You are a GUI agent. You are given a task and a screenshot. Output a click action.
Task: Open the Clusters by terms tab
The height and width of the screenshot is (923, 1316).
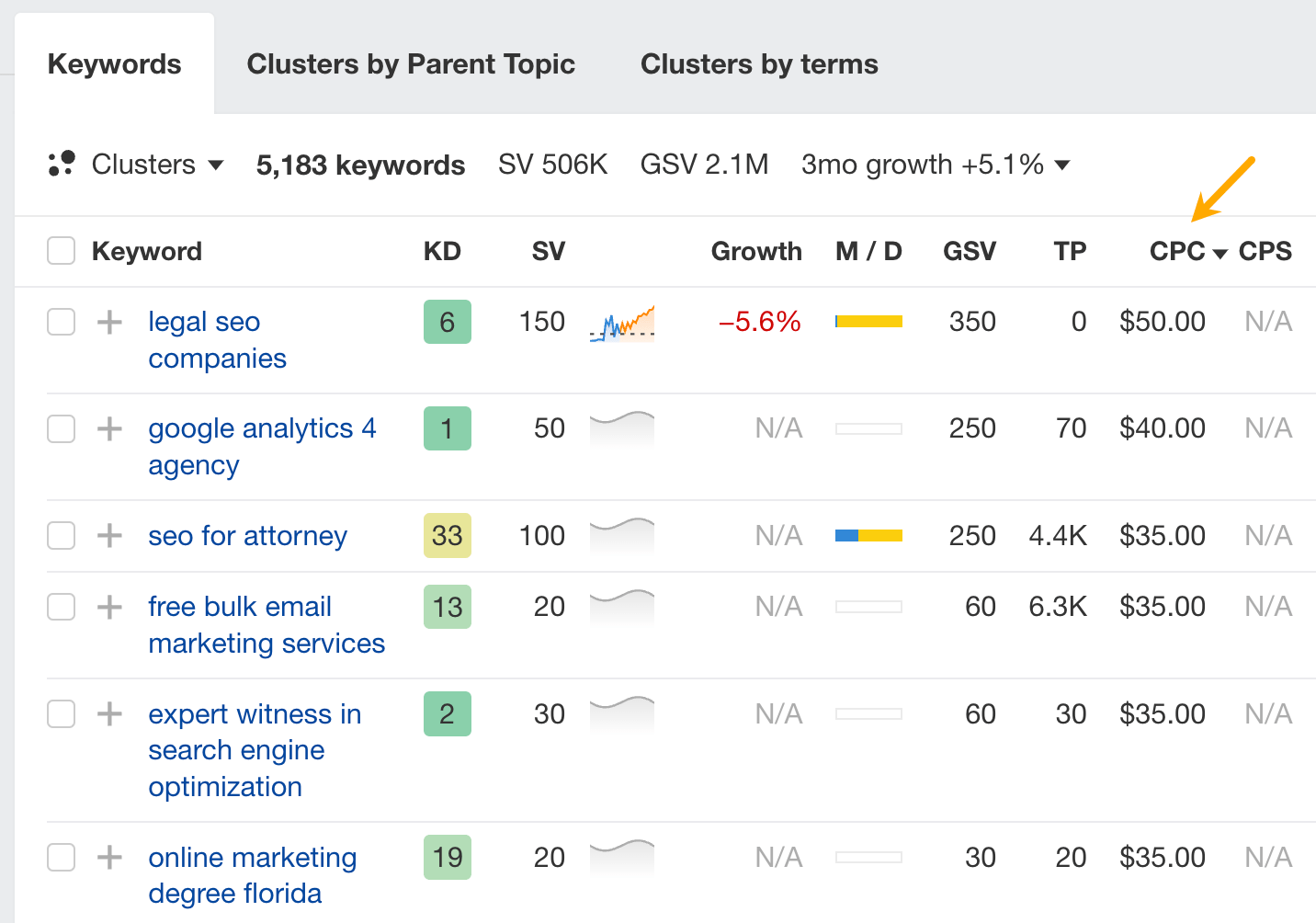pos(759,64)
